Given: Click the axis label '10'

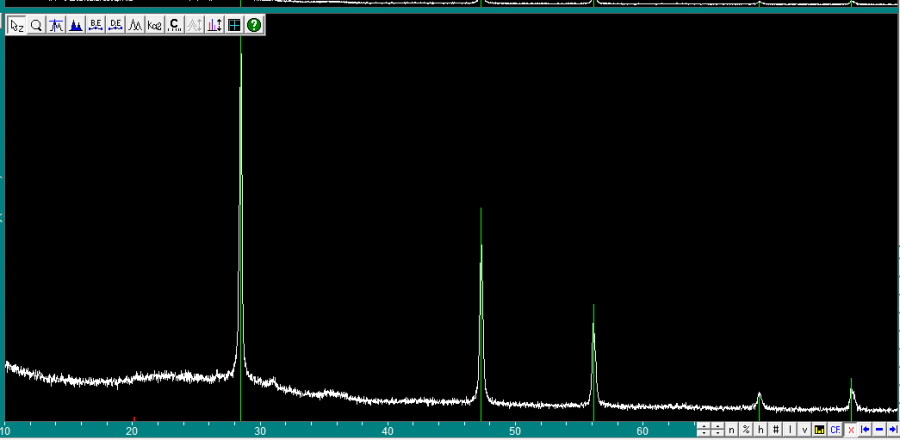Looking at the screenshot, I should click(5, 430).
